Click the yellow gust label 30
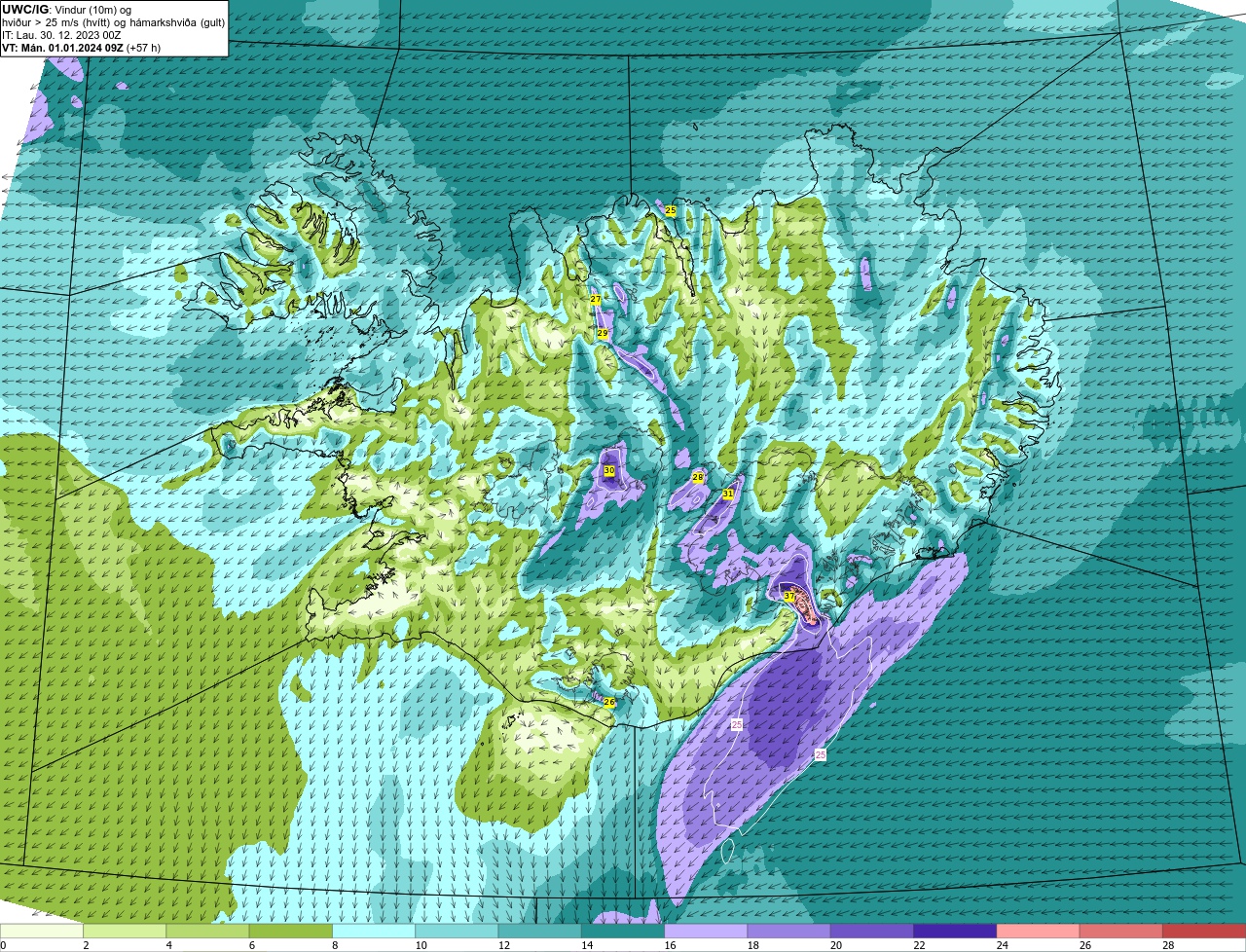Viewport: 1246px width, 952px height. point(609,470)
